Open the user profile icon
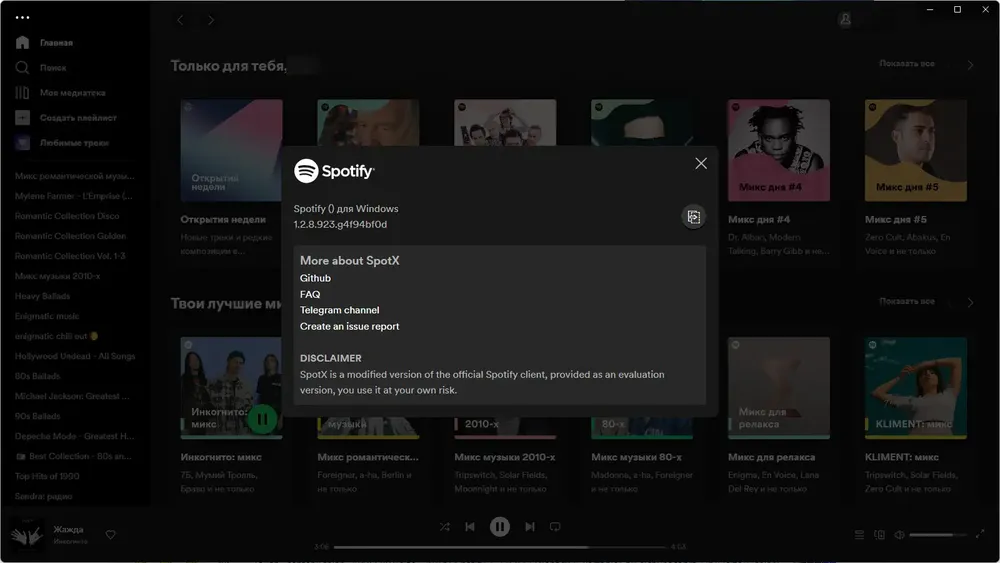This screenshot has width=1000, height=563. pyautogui.click(x=845, y=20)
